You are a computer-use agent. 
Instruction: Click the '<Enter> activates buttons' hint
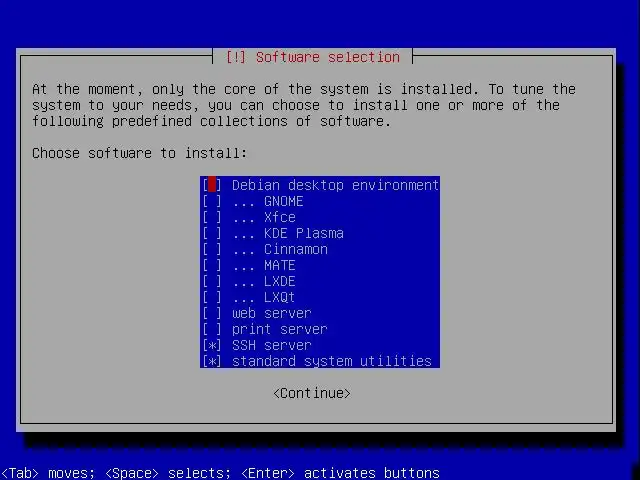(x=340, y=473)
